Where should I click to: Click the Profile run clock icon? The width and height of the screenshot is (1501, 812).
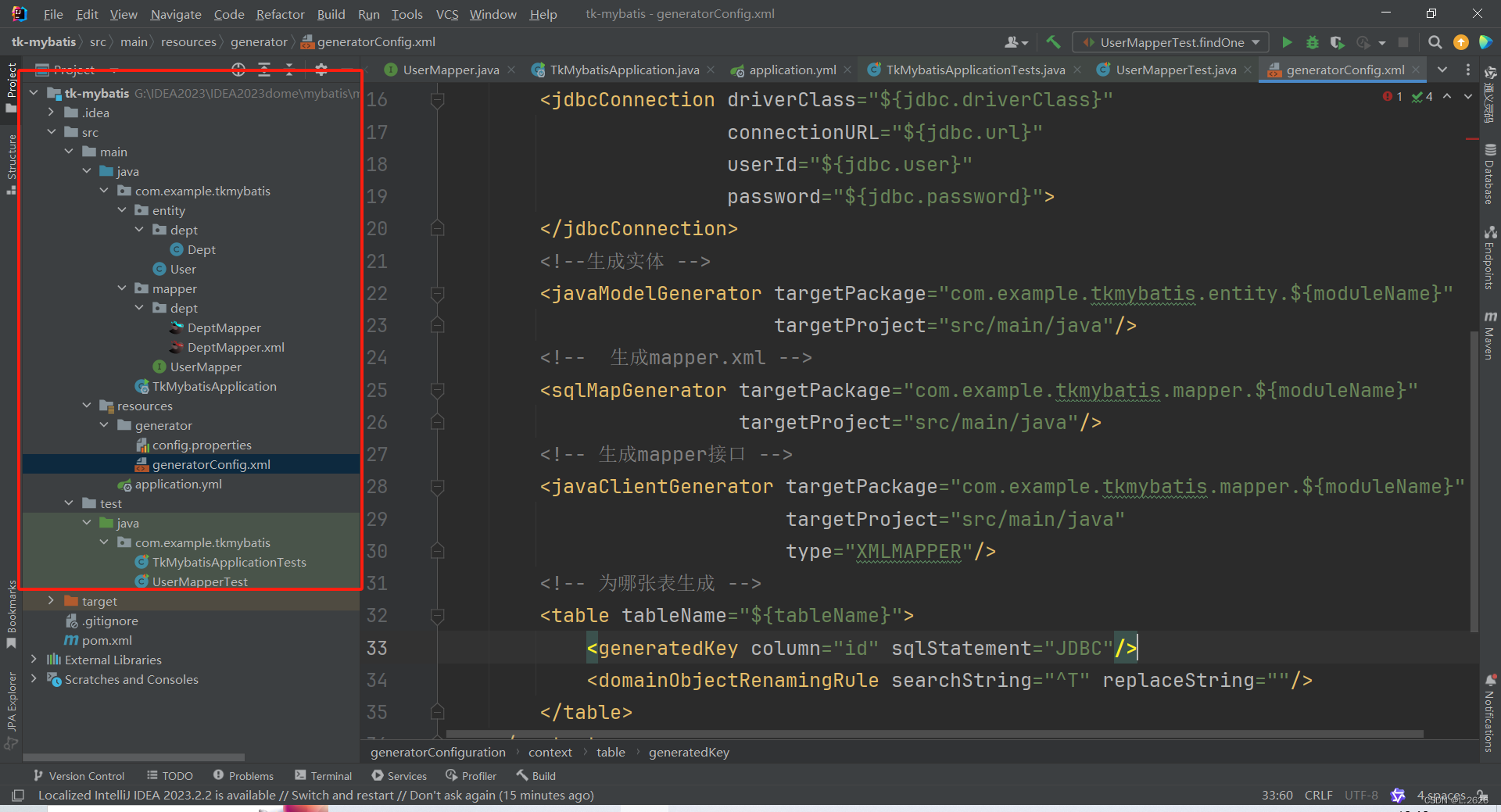[x=1363, y=42]
